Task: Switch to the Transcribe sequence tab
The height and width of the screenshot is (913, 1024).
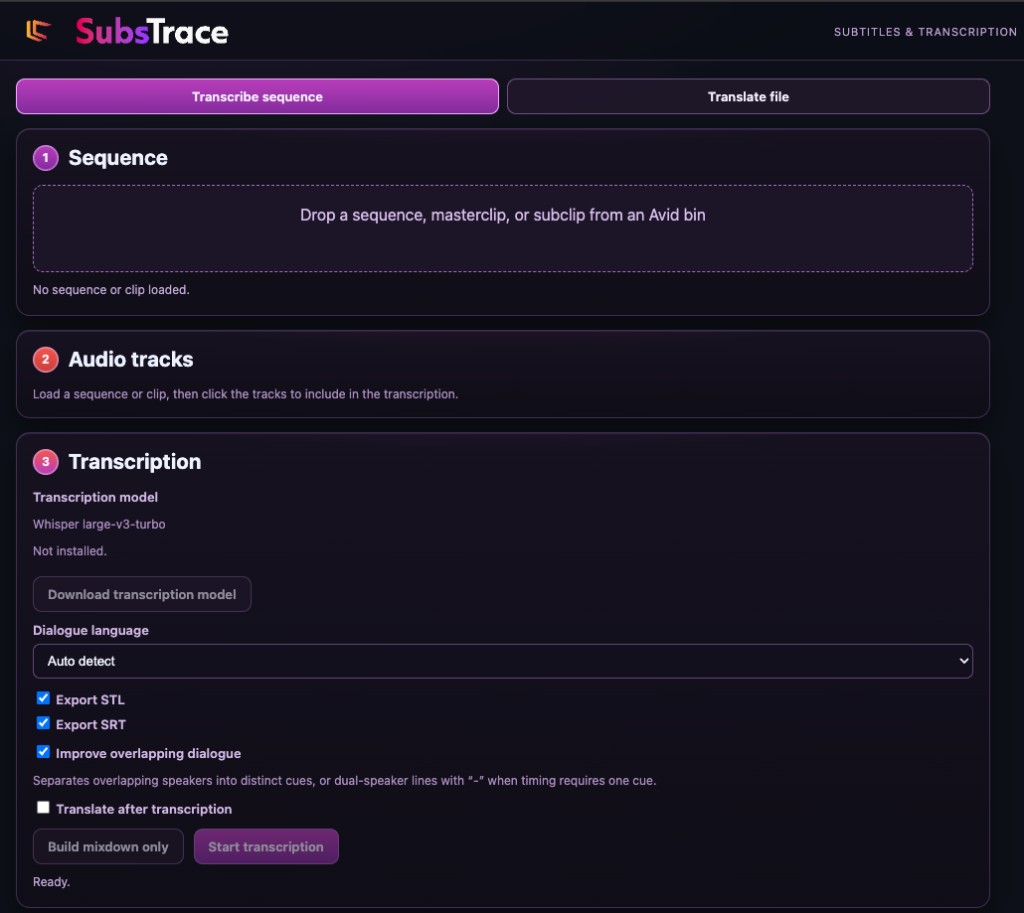Action: point(257,97)
